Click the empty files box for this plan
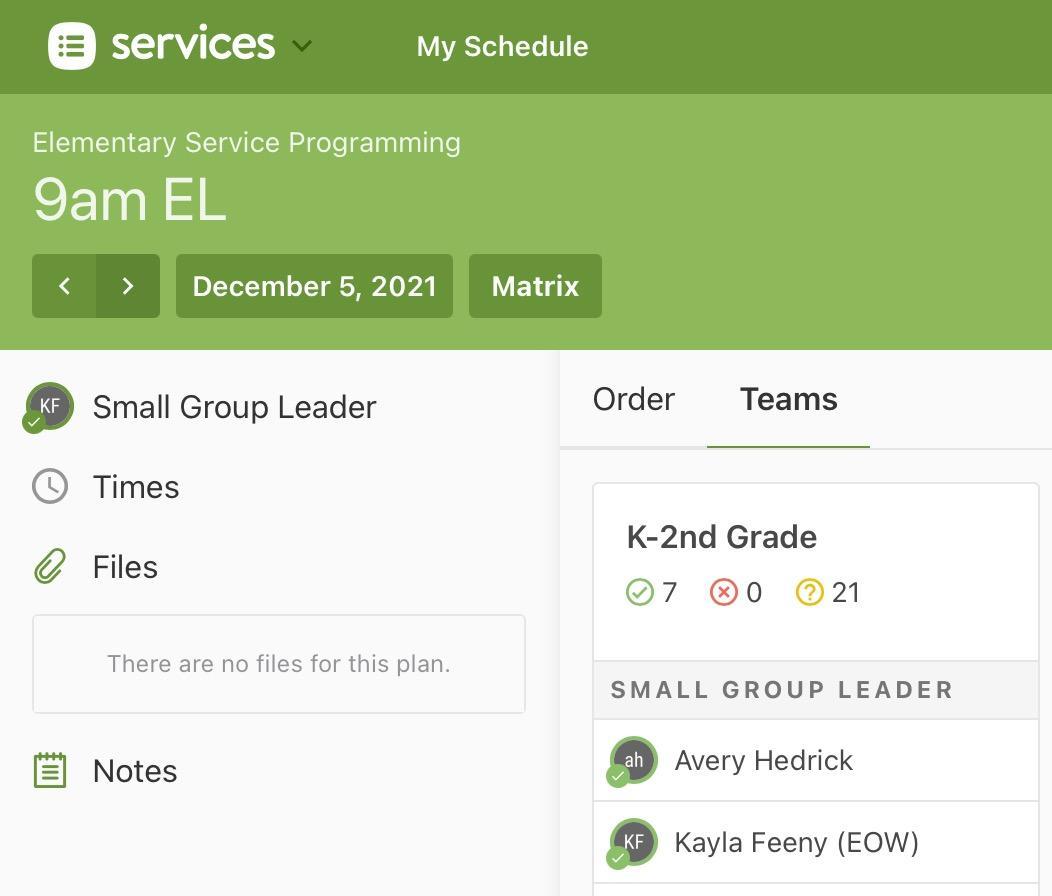 [279, 664]
